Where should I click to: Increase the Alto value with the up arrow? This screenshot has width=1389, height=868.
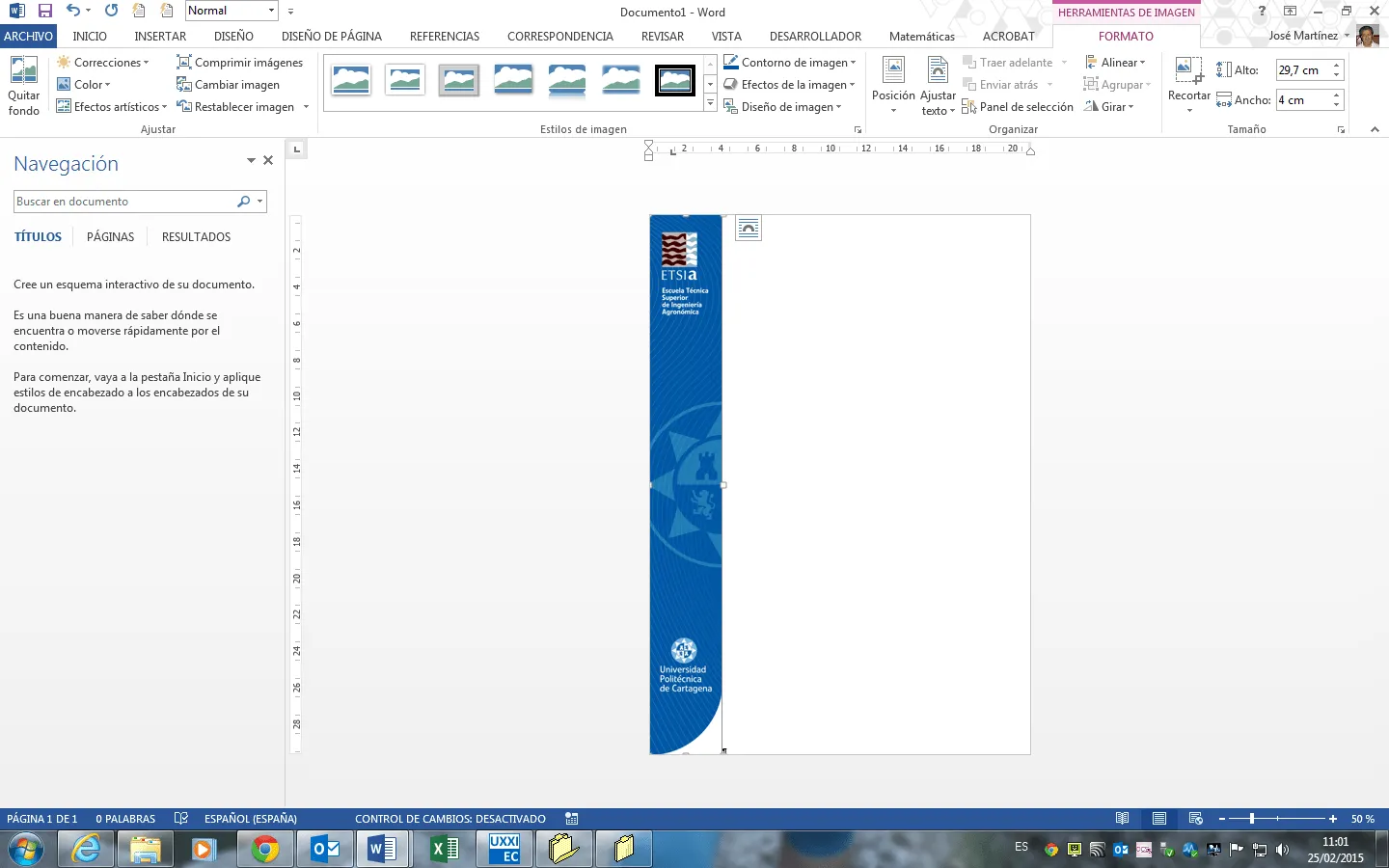click(1337, 66)
